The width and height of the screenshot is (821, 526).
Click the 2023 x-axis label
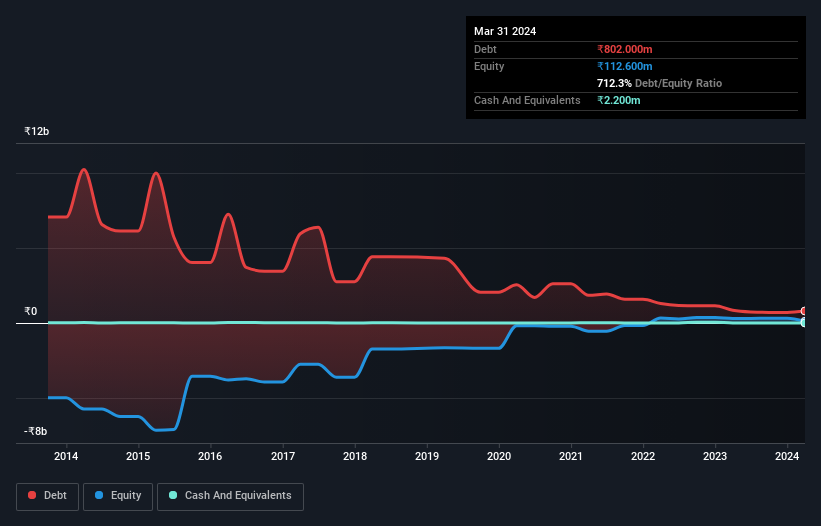[x=715, y=456]
